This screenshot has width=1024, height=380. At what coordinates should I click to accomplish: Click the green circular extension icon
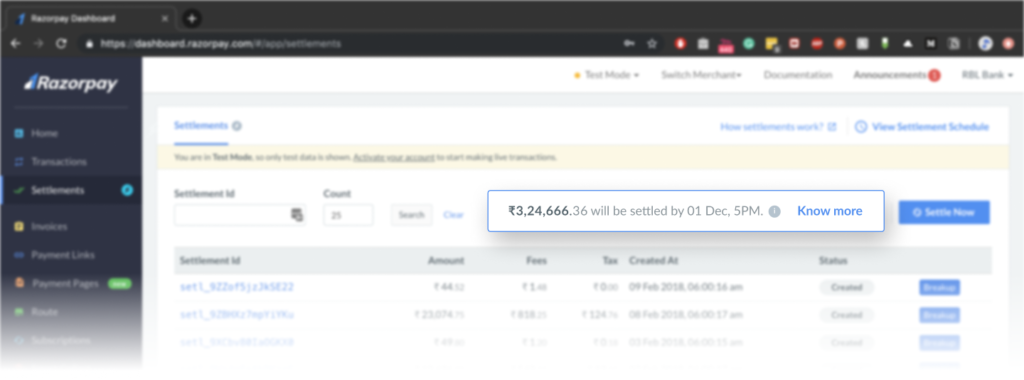(x=749, y=44)
